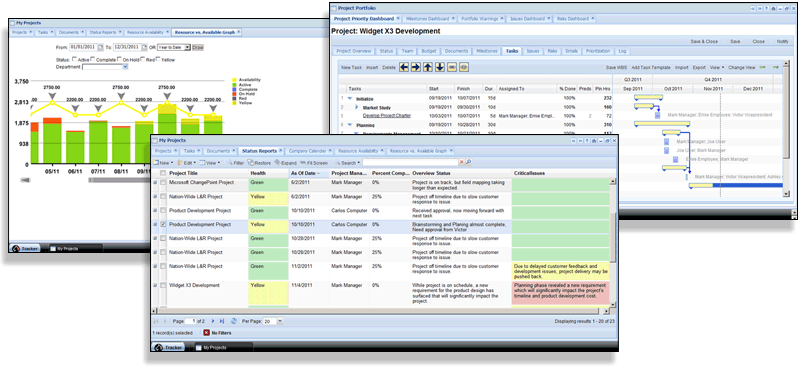
Task: Open the Develop Project Charter task link
Action: pos(386,116)
